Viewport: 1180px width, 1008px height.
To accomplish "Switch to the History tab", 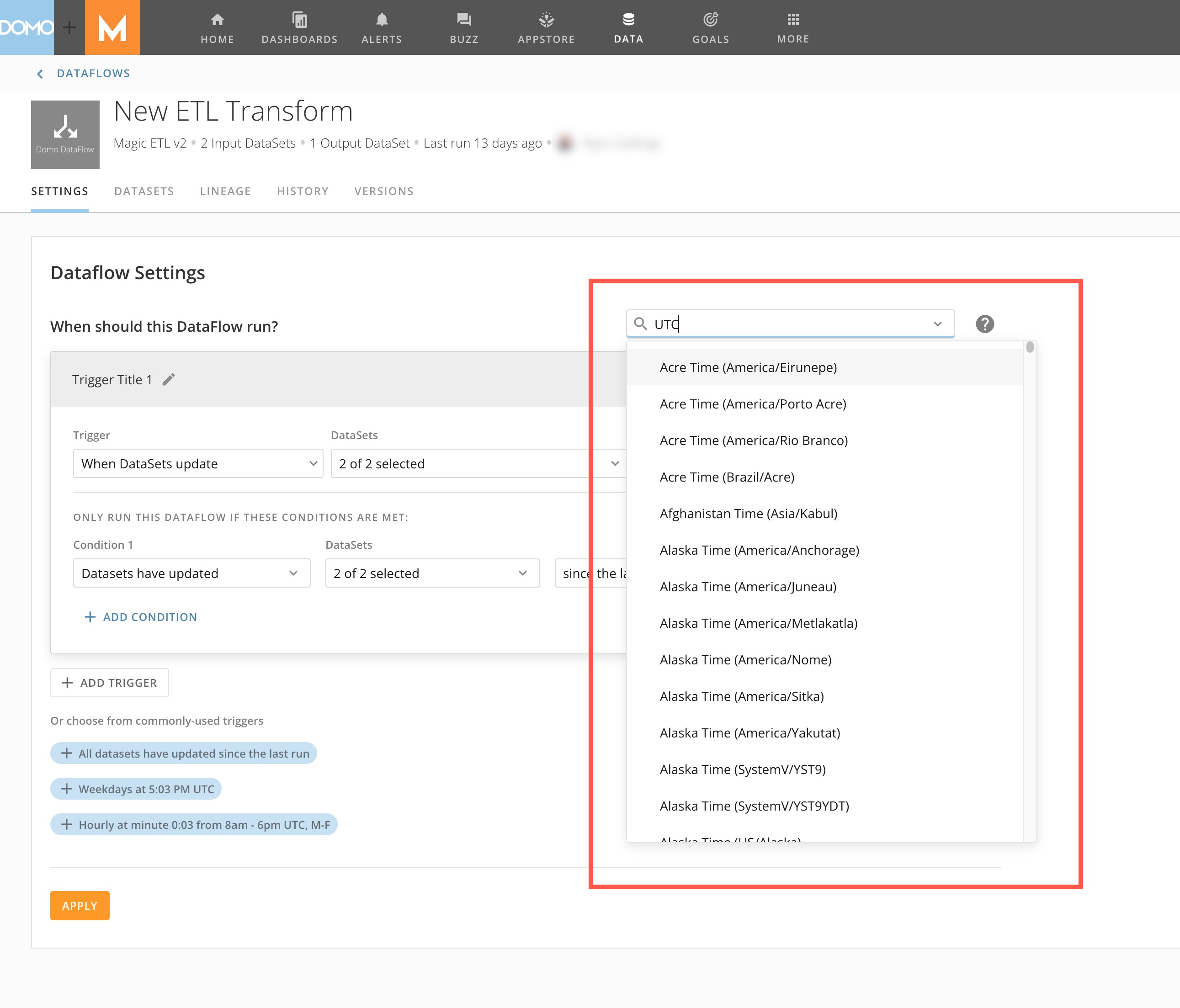I will pyautogui.click(x=303, y=191).
